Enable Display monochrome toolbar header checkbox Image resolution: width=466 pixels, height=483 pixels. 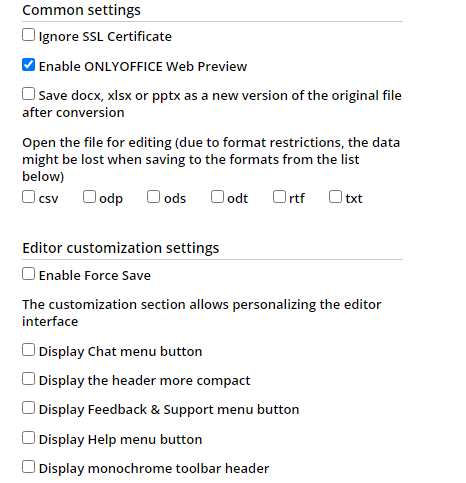tap(28, 467)
